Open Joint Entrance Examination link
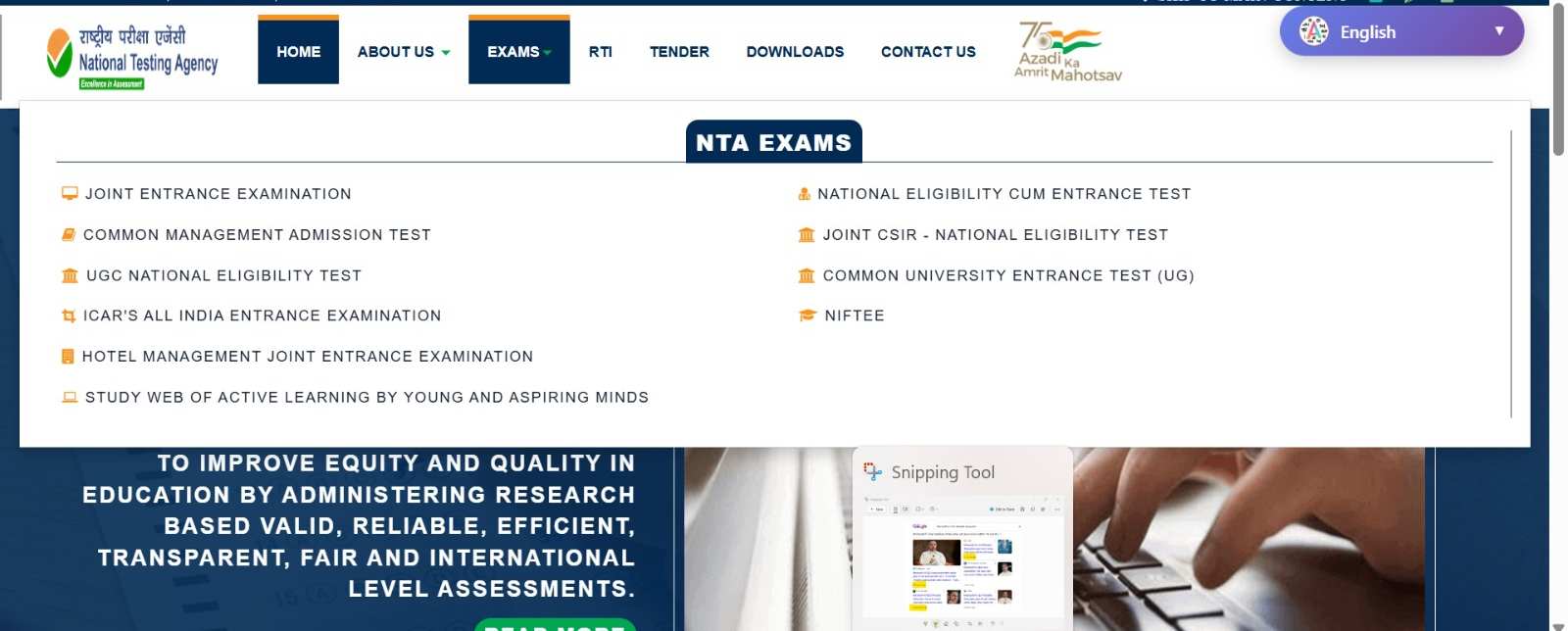Viewport: 1568px width, 631px height. pos(218,194)
